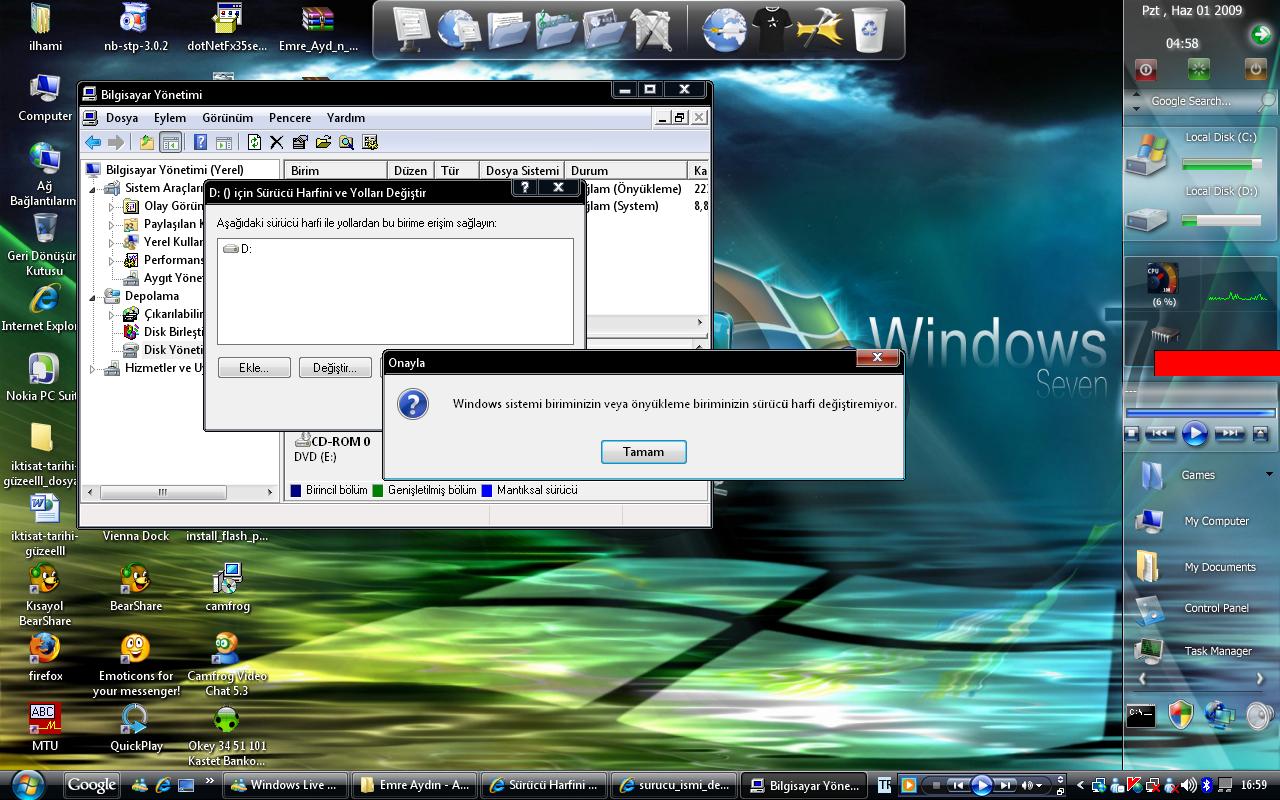Open the Dosya menu

122,118
